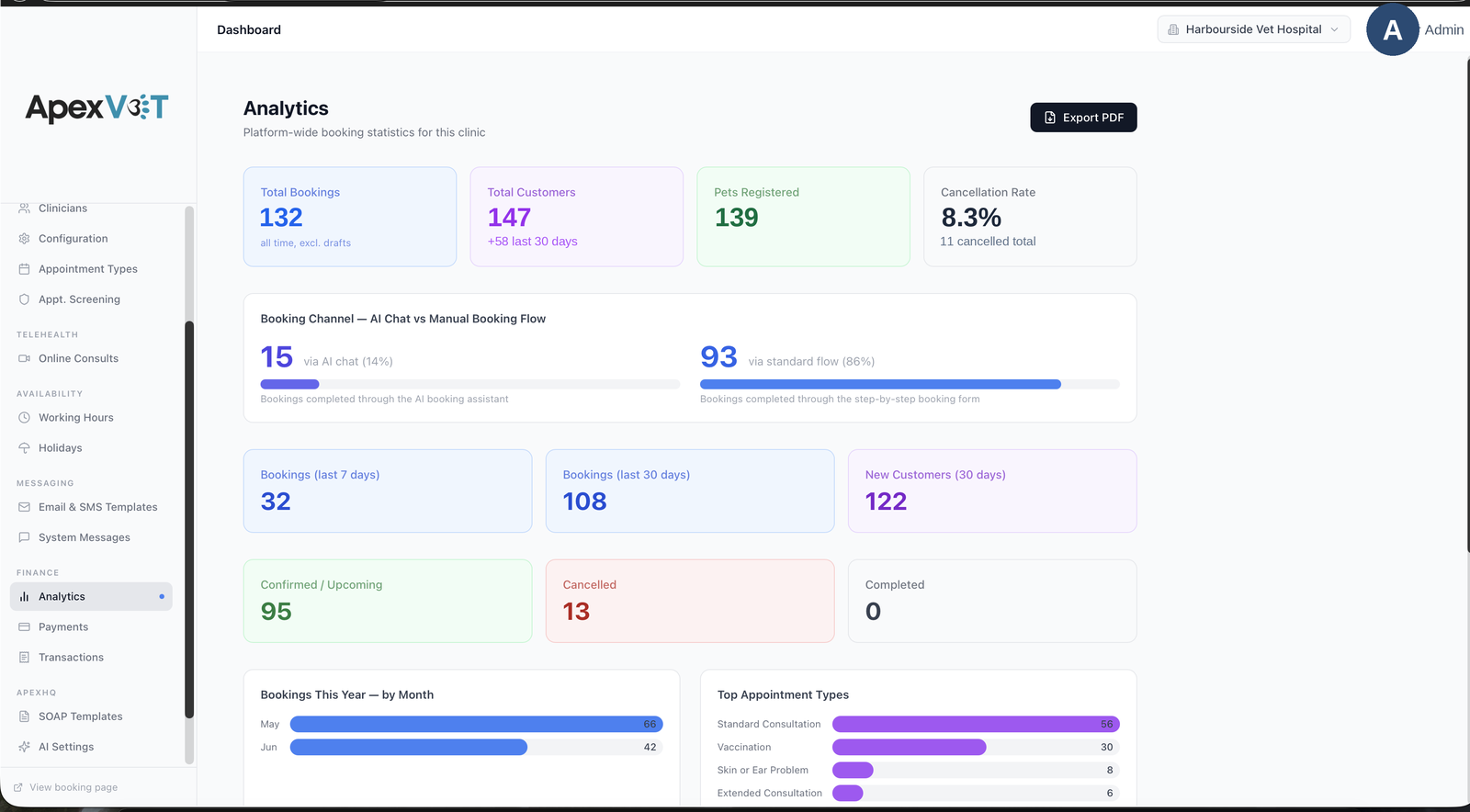Screen dimensions: 1470x812
Task: Click the "Completed" card label
Action: pos(895,585)
